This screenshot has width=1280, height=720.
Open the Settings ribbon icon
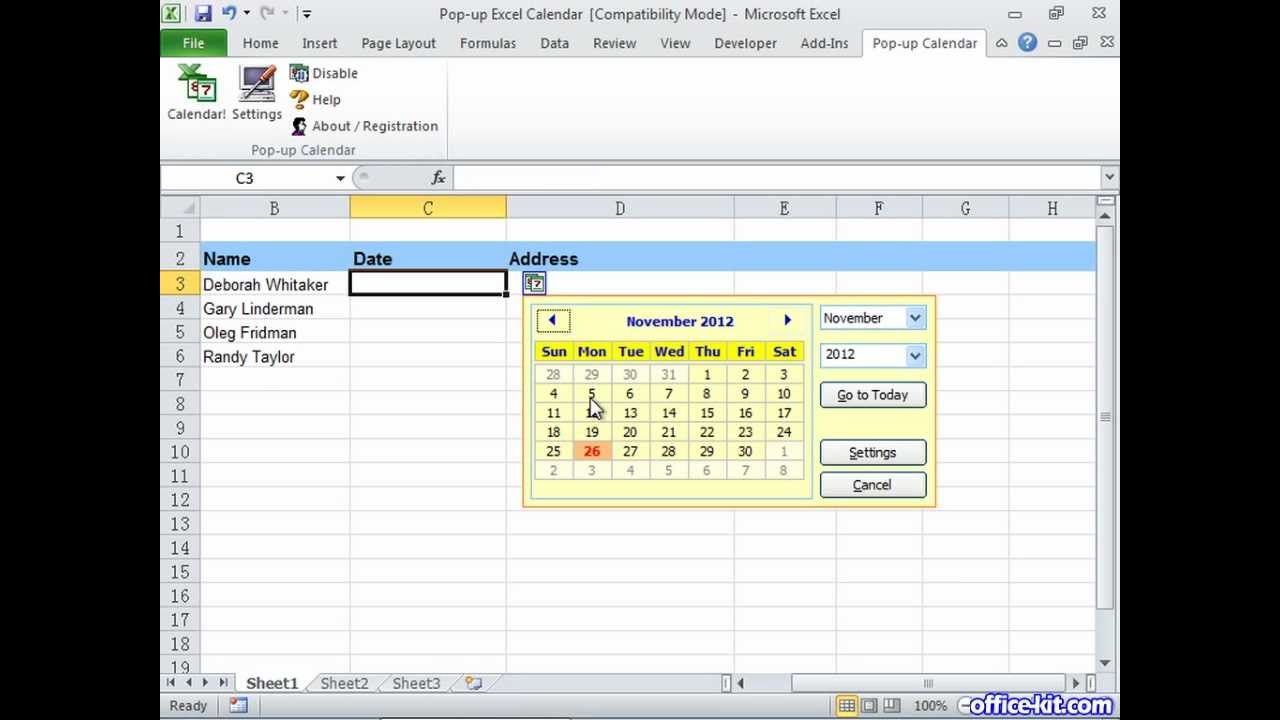pyautogui.click(x=257, y=93)
